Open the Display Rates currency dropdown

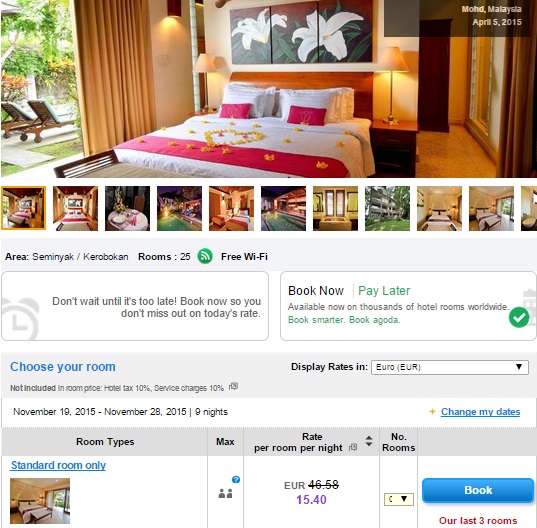pos(450,367)
